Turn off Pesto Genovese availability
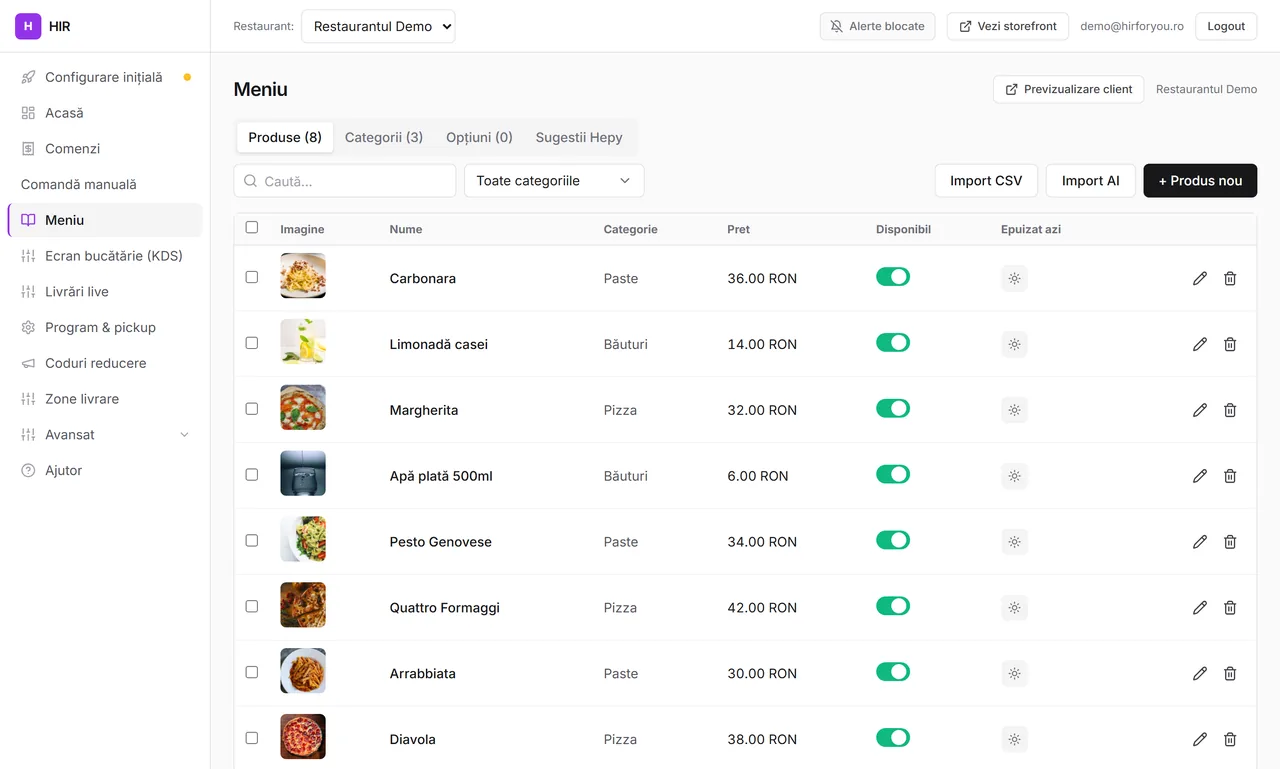The width and height of the screenshot is (1280, 769). click(893, 541)
